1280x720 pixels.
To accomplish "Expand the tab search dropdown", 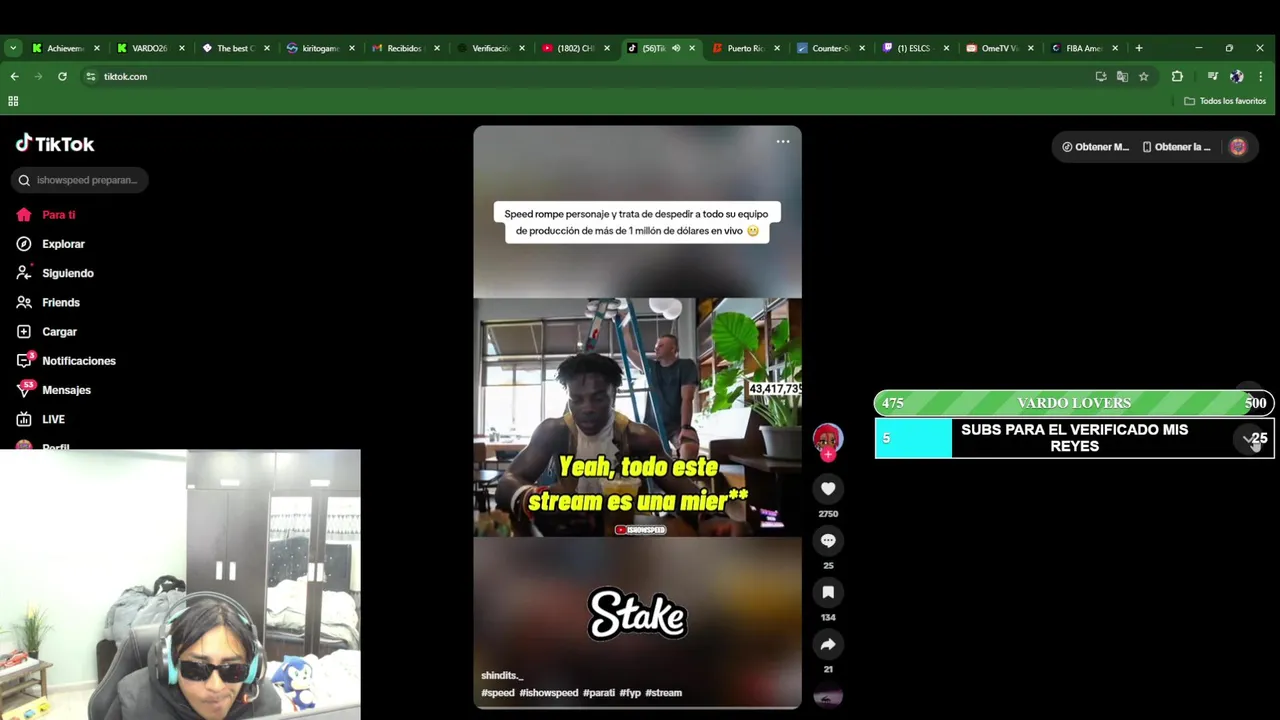I will pyautogui.click(x=13, y=48).
